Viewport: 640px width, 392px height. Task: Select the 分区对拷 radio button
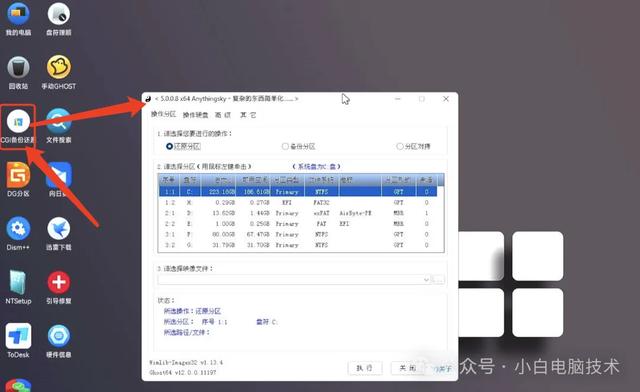[400, 146]
